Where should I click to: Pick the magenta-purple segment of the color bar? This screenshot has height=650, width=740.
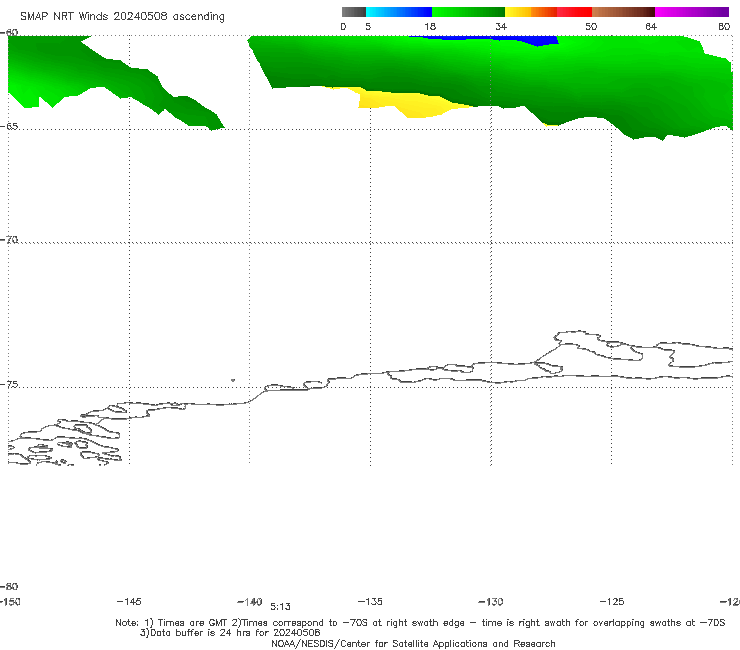click(692, 12)
